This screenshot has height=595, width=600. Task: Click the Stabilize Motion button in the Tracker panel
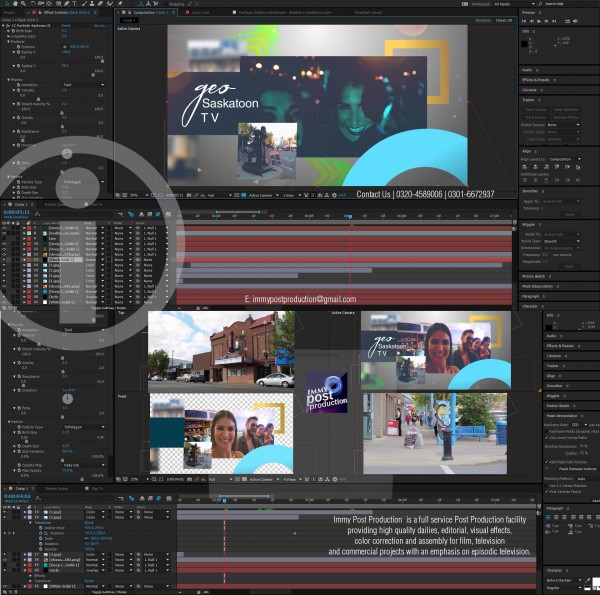tap(566, 117)
